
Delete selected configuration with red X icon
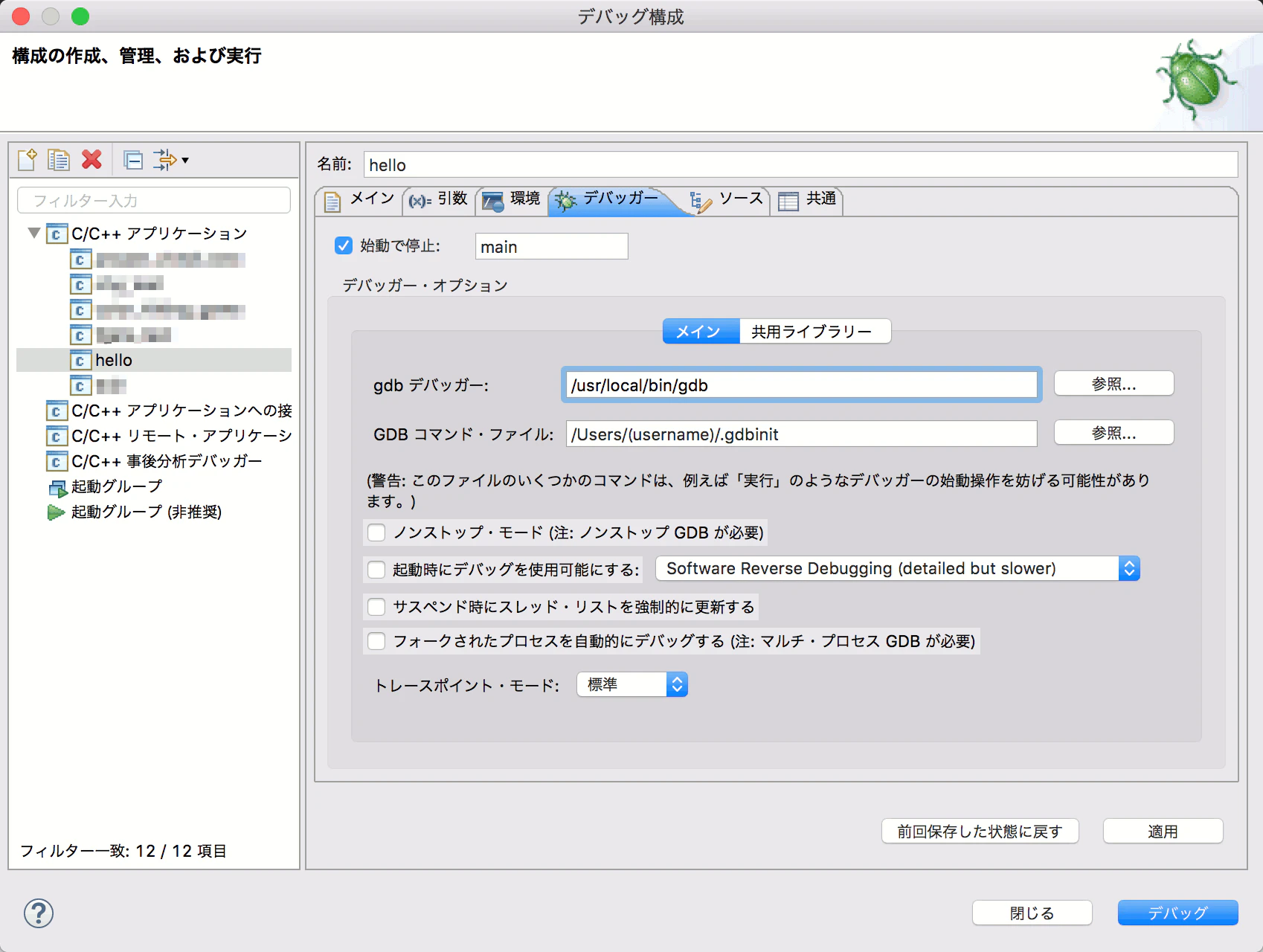click(91, 159)
